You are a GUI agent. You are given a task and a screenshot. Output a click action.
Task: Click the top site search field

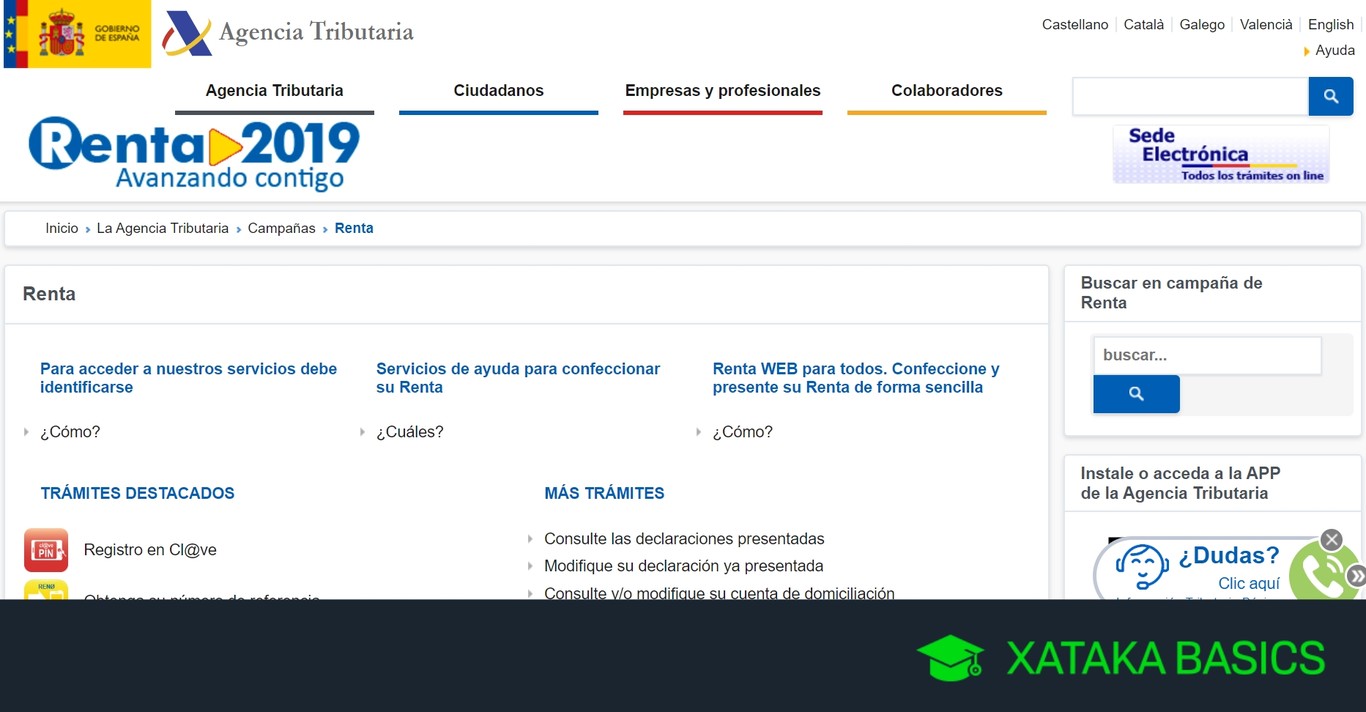(1190, 96)
